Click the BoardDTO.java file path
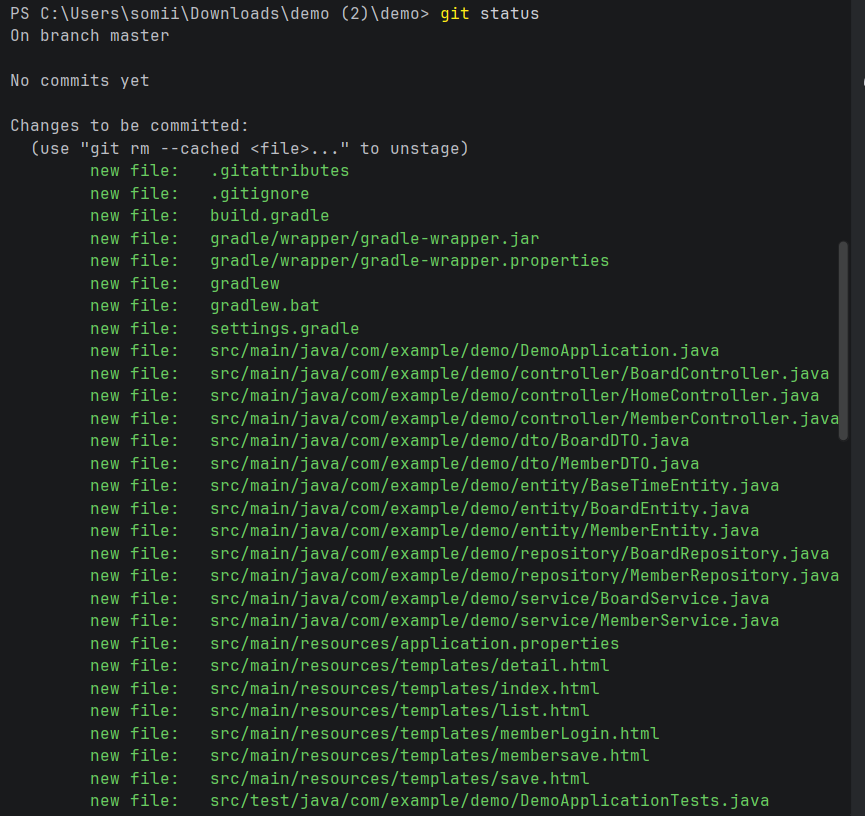This screenshot has width=865, height=816. click(x=449, y=440)
